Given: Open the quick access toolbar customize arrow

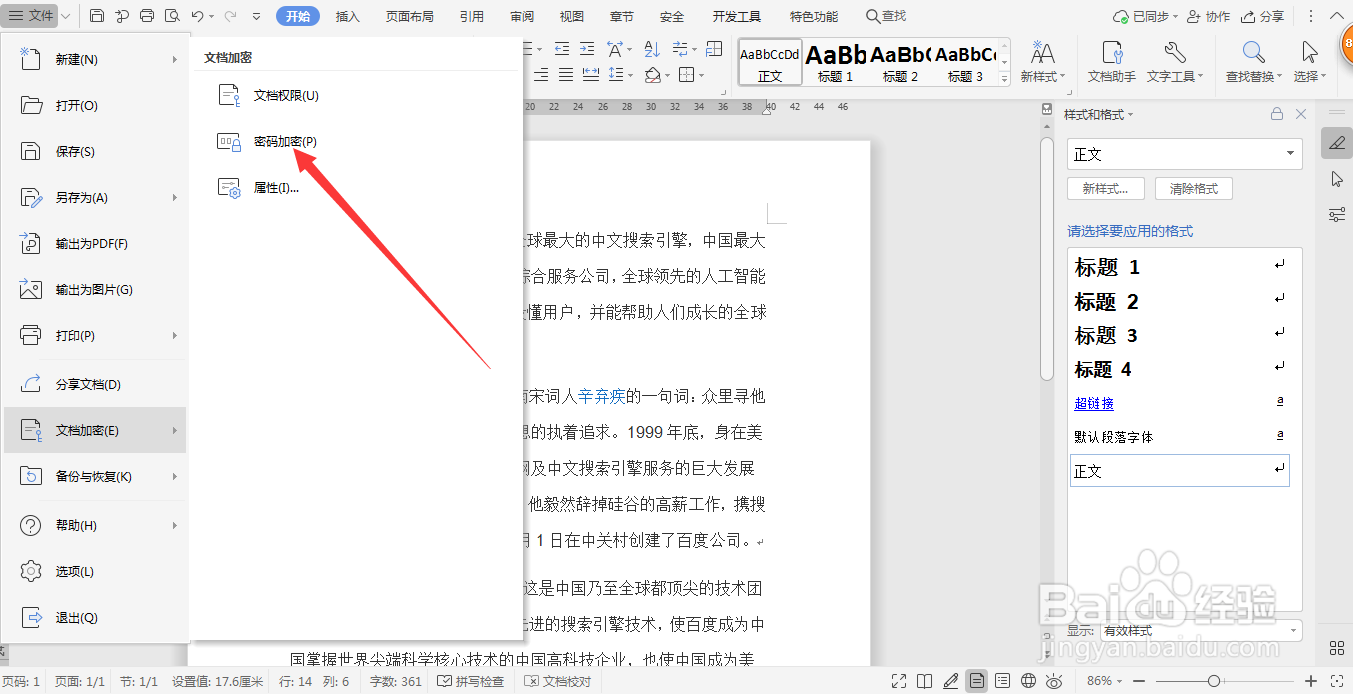Looking at the screenshot, I should coord(256,17).
